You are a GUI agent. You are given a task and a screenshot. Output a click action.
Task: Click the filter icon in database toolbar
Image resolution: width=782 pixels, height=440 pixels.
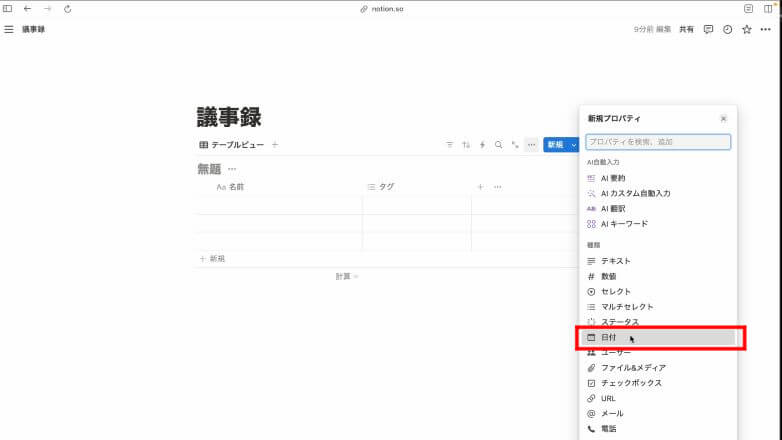point(449,145)
